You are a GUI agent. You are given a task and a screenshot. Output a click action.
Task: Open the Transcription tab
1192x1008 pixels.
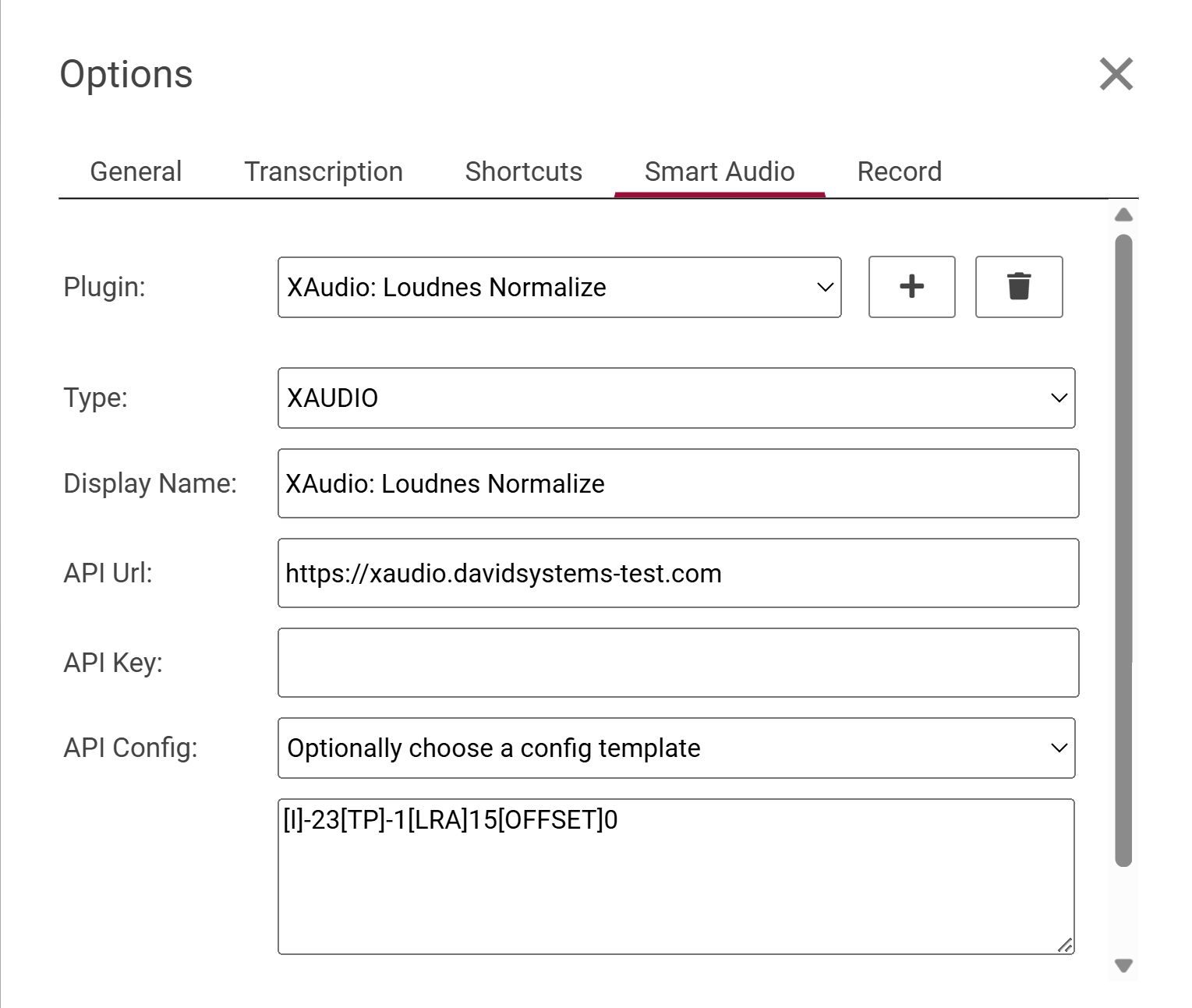pos(324,172)
